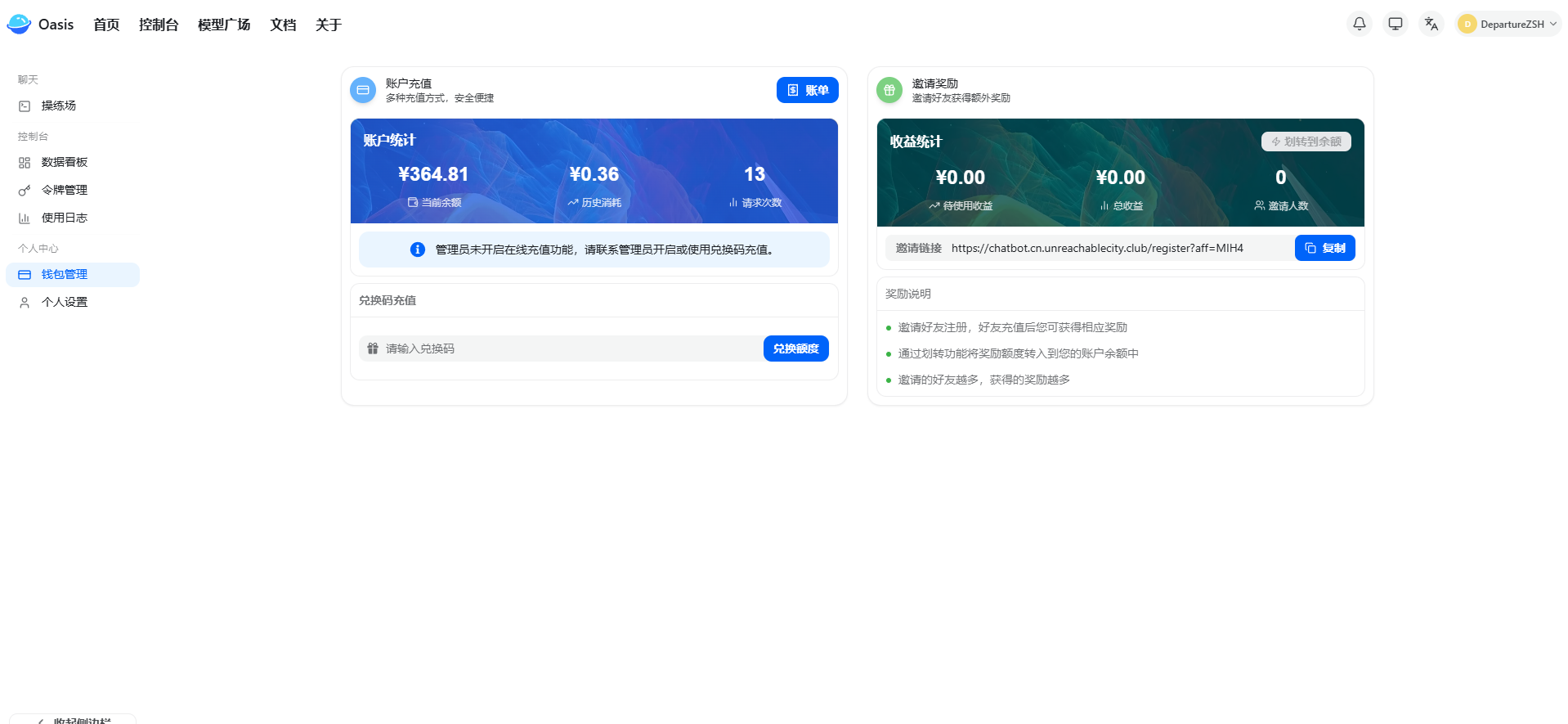The image size is (1568, 724).
Task: Select 钱包管理 in the sidebar
Action: (x=64, y=275)
